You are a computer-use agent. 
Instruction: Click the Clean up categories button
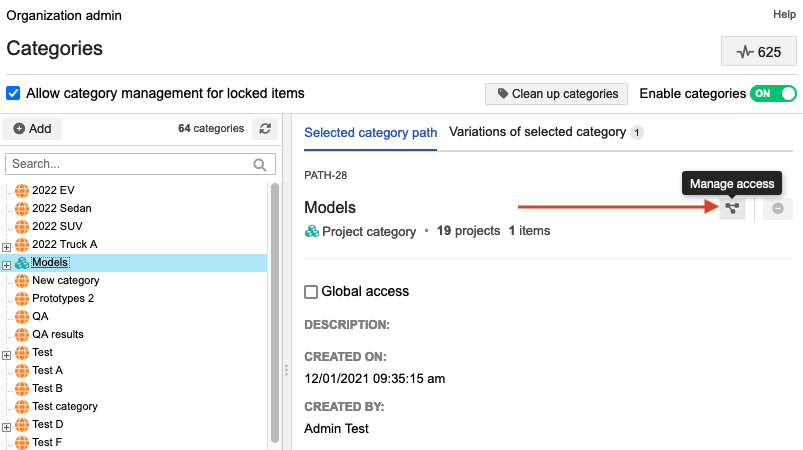coord(556,94)
